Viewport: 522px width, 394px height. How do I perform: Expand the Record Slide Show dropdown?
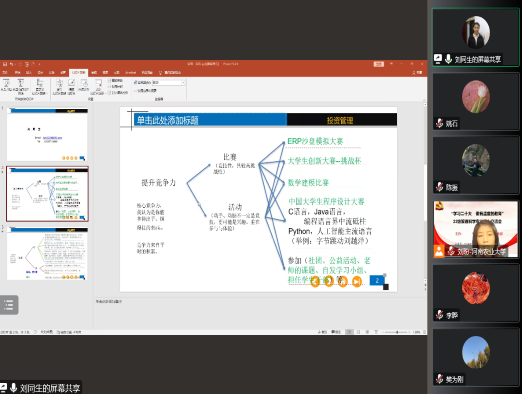tap(98, 87)
